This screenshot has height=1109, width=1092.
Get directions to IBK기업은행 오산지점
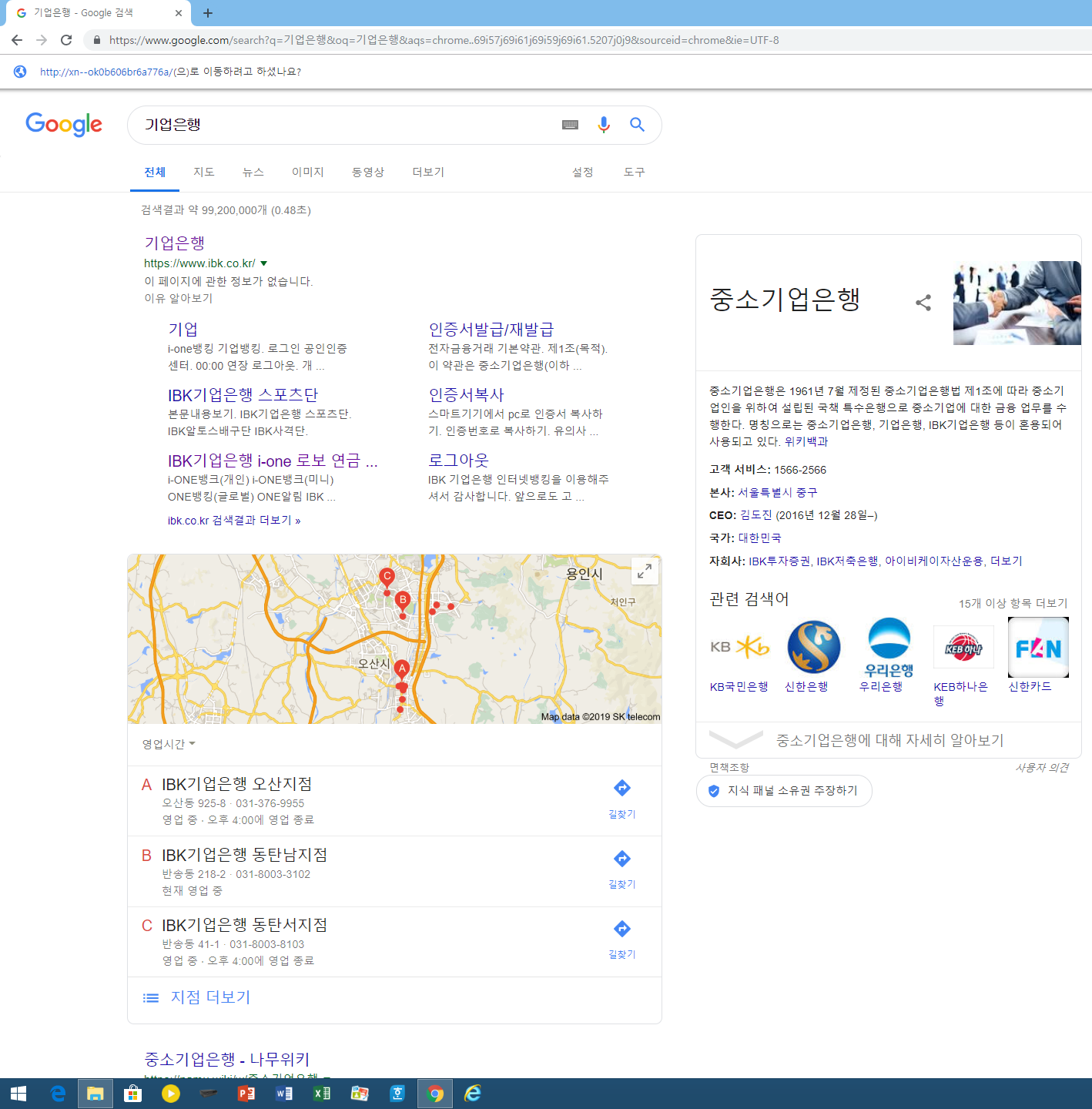622,798
